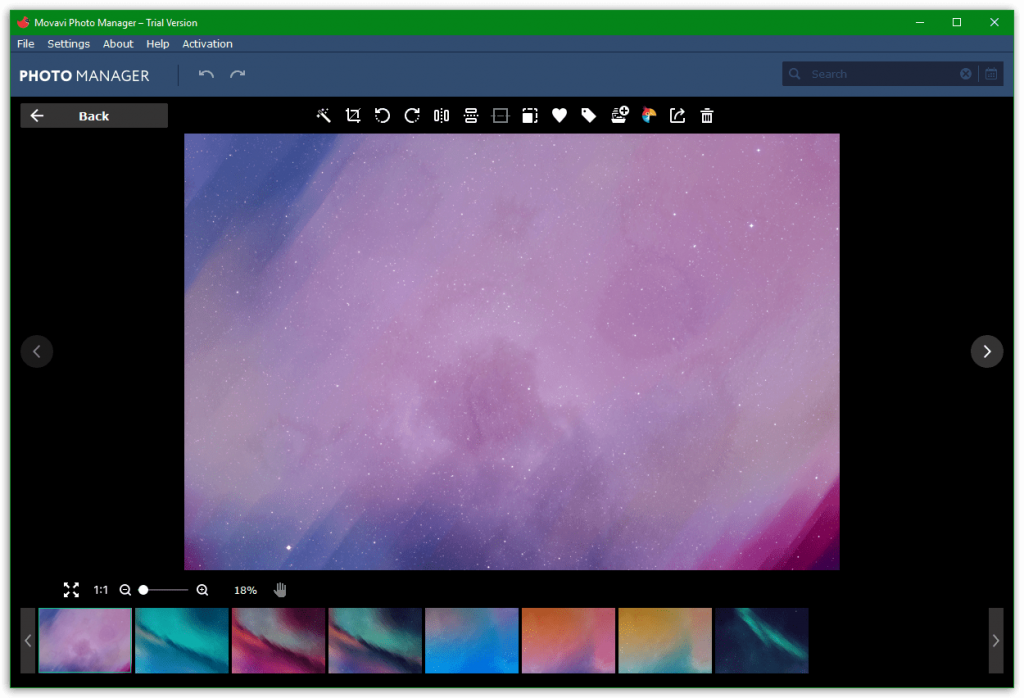The width and height of the screenshot is (1024, 698).
Task: Set zoom to 1:1 actual size
Action: point(101,590)
